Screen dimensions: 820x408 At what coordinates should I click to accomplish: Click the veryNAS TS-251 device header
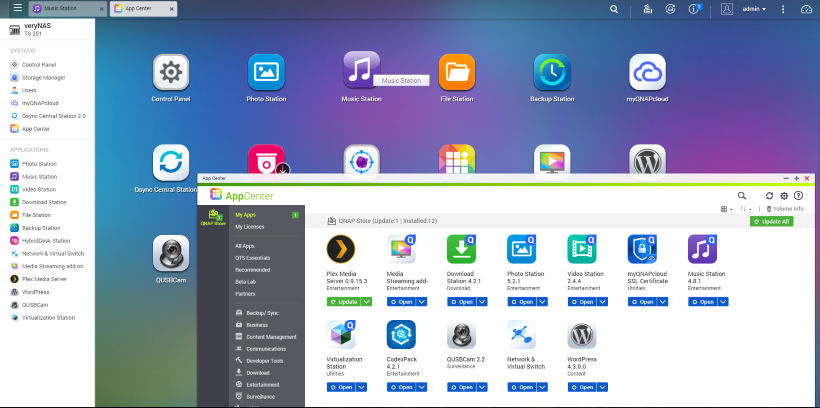click(x=47, y=29)
